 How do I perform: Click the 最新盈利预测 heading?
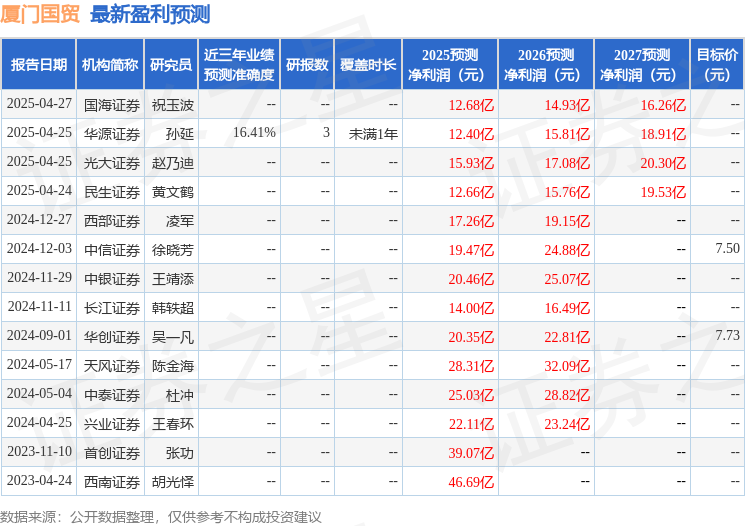[x=150, y=14]
